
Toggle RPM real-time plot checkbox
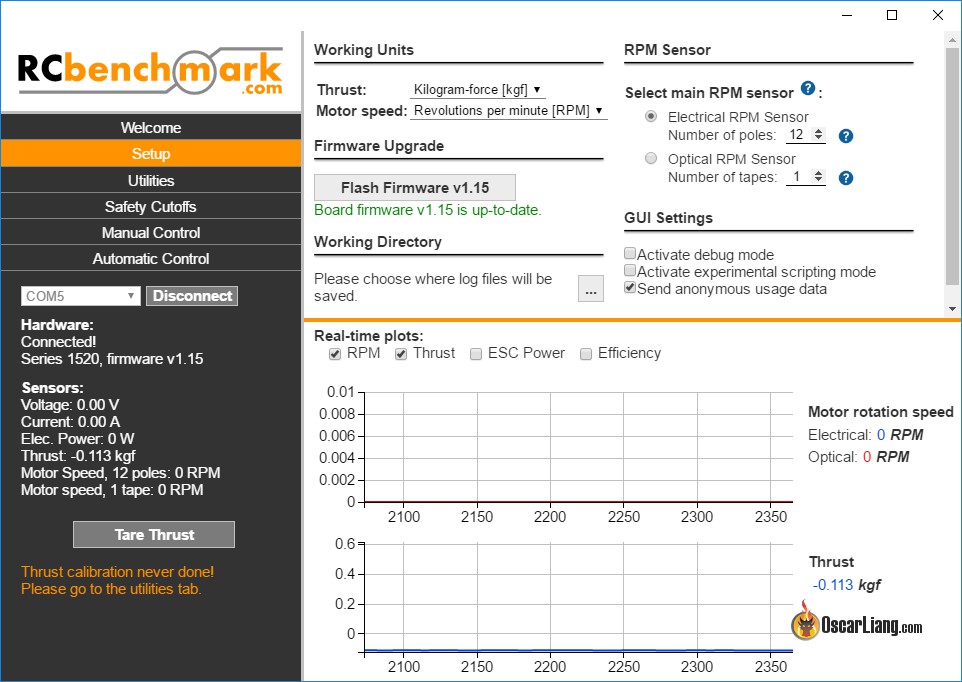[x=334, y=354]
